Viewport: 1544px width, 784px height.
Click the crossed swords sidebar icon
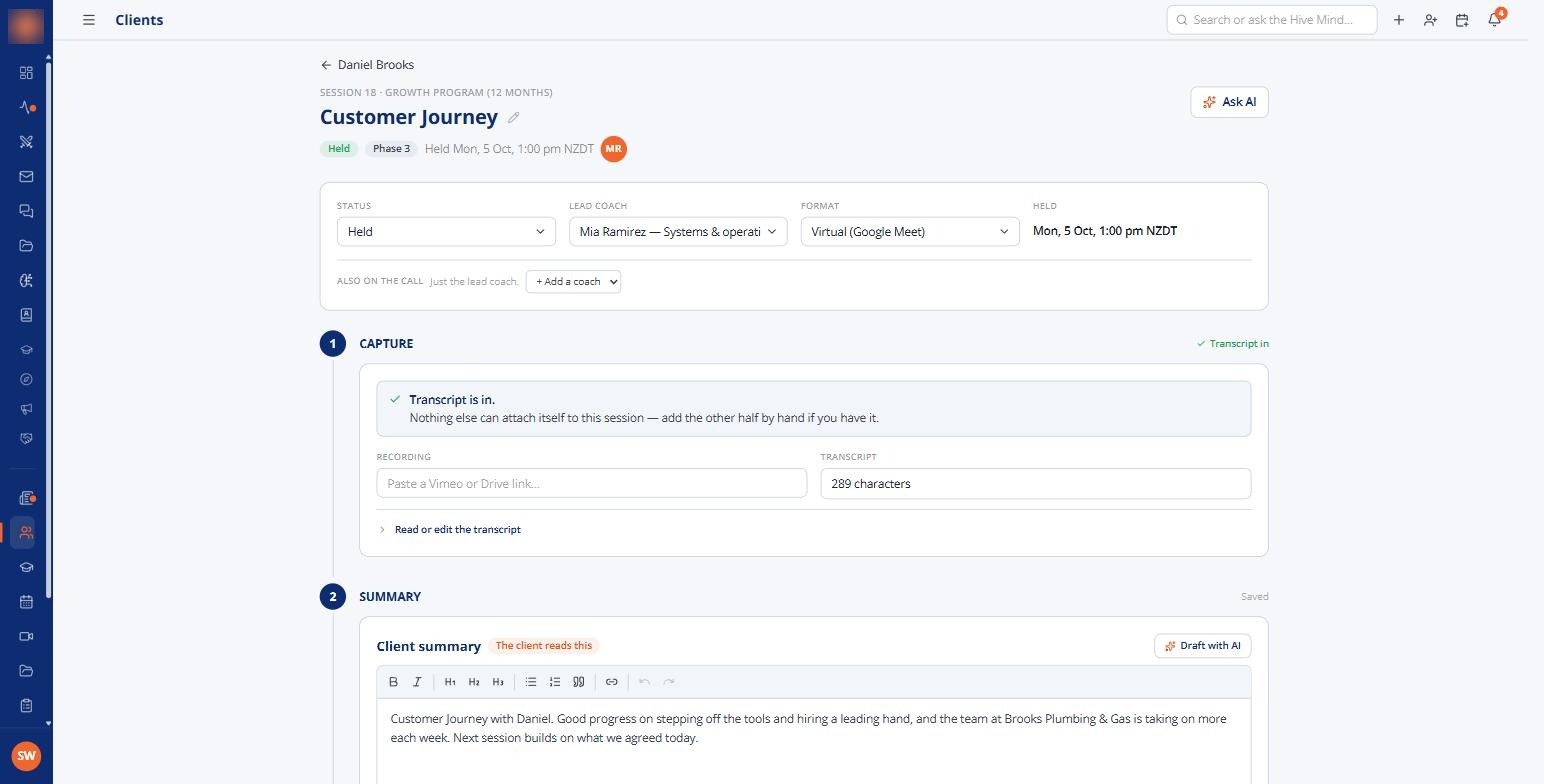coord(26,142)
